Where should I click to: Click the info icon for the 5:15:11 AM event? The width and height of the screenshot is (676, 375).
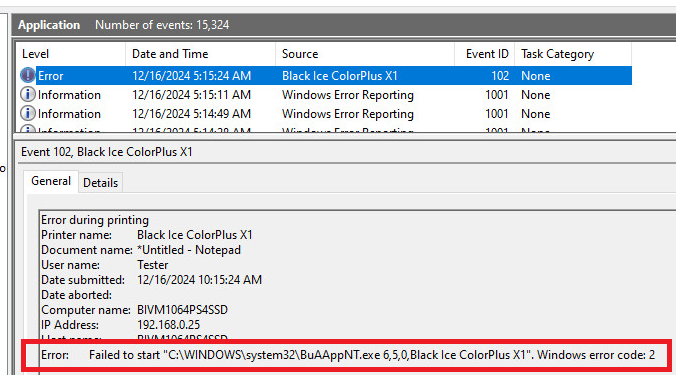[x=28, y=94]
